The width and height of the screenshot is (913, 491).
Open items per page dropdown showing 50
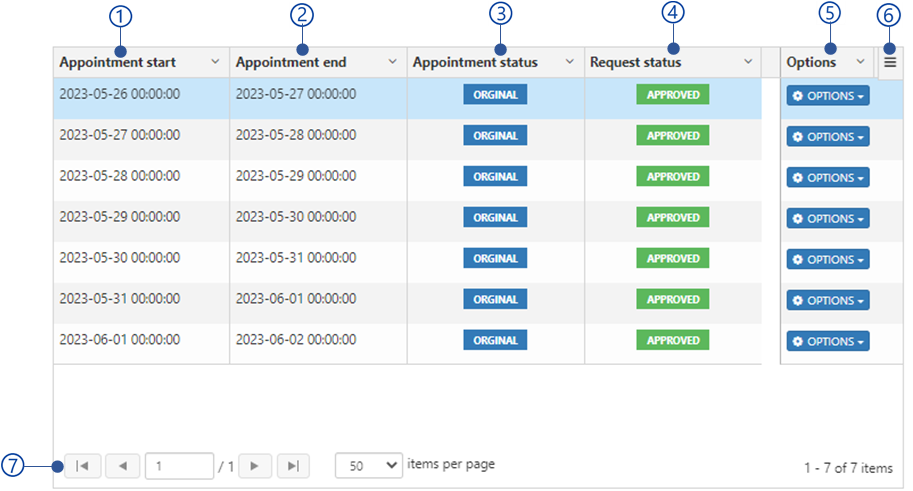[x=369, y=465]
